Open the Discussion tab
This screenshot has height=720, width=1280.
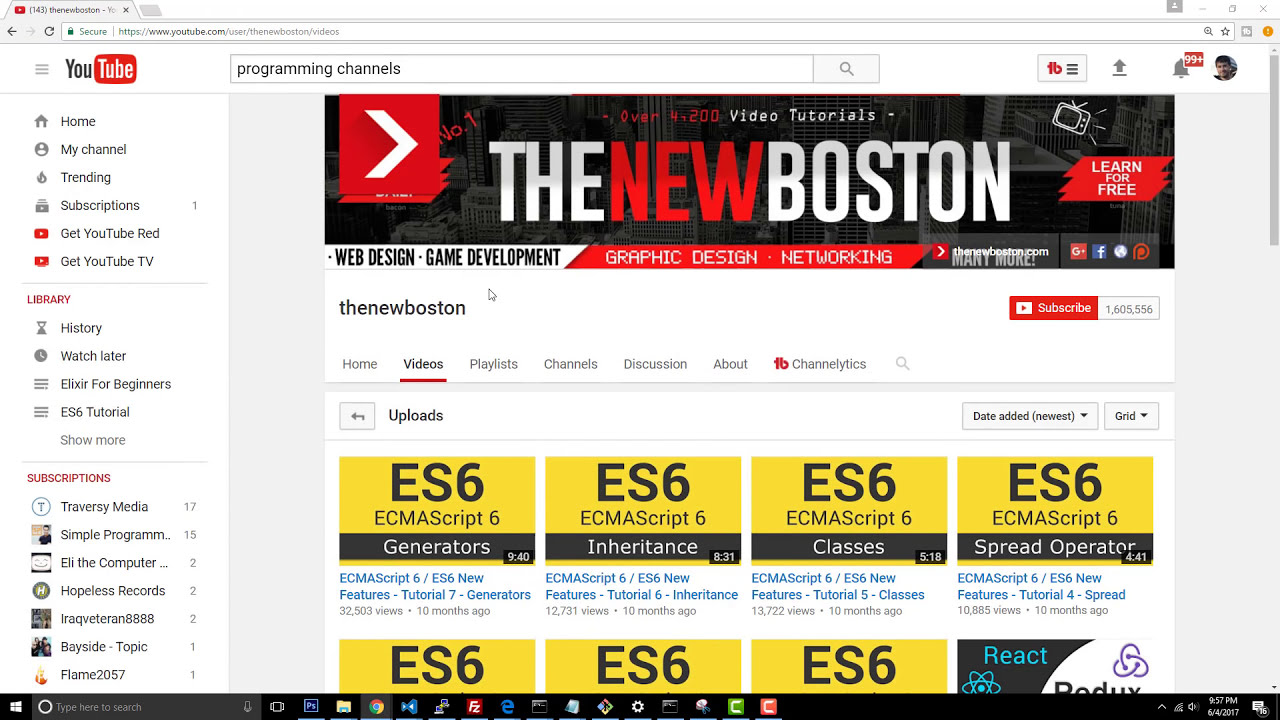point(655,364)
